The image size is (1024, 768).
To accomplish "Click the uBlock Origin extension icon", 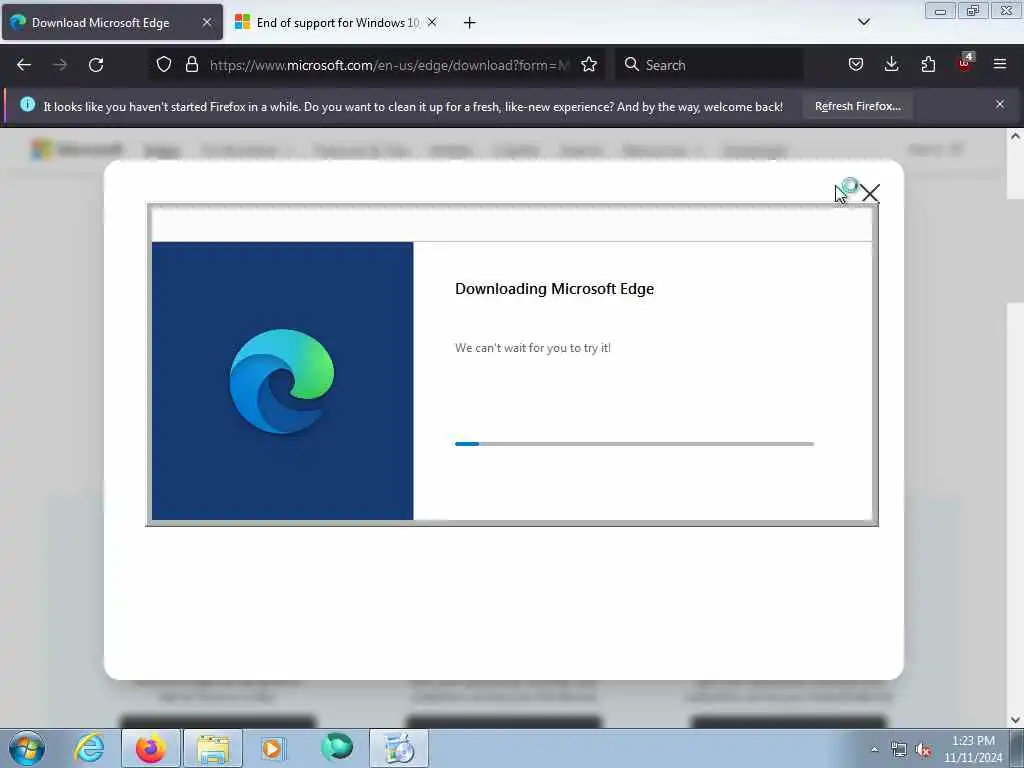I will pos(965,63).
